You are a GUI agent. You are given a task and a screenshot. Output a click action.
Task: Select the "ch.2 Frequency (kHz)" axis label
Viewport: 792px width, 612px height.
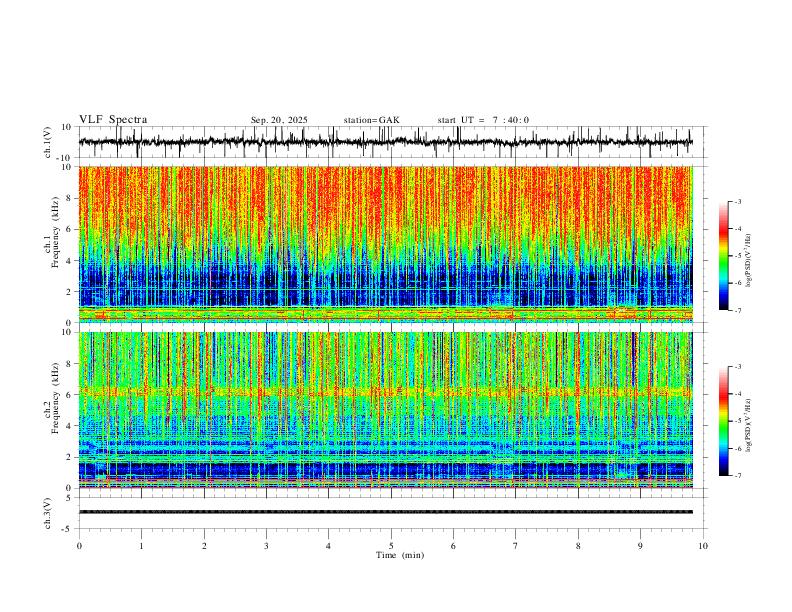click(x=52, y=397)
